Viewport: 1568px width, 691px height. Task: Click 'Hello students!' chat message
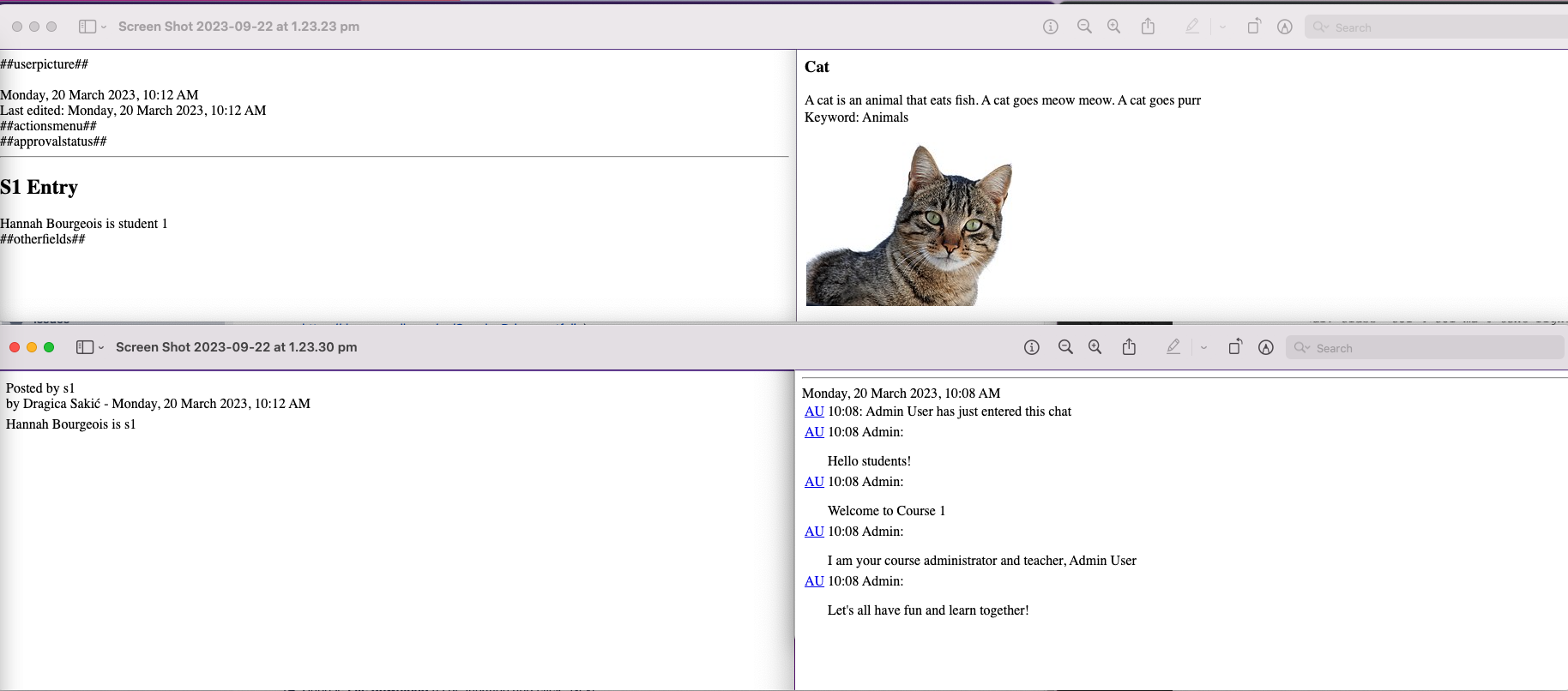[869, 461]
